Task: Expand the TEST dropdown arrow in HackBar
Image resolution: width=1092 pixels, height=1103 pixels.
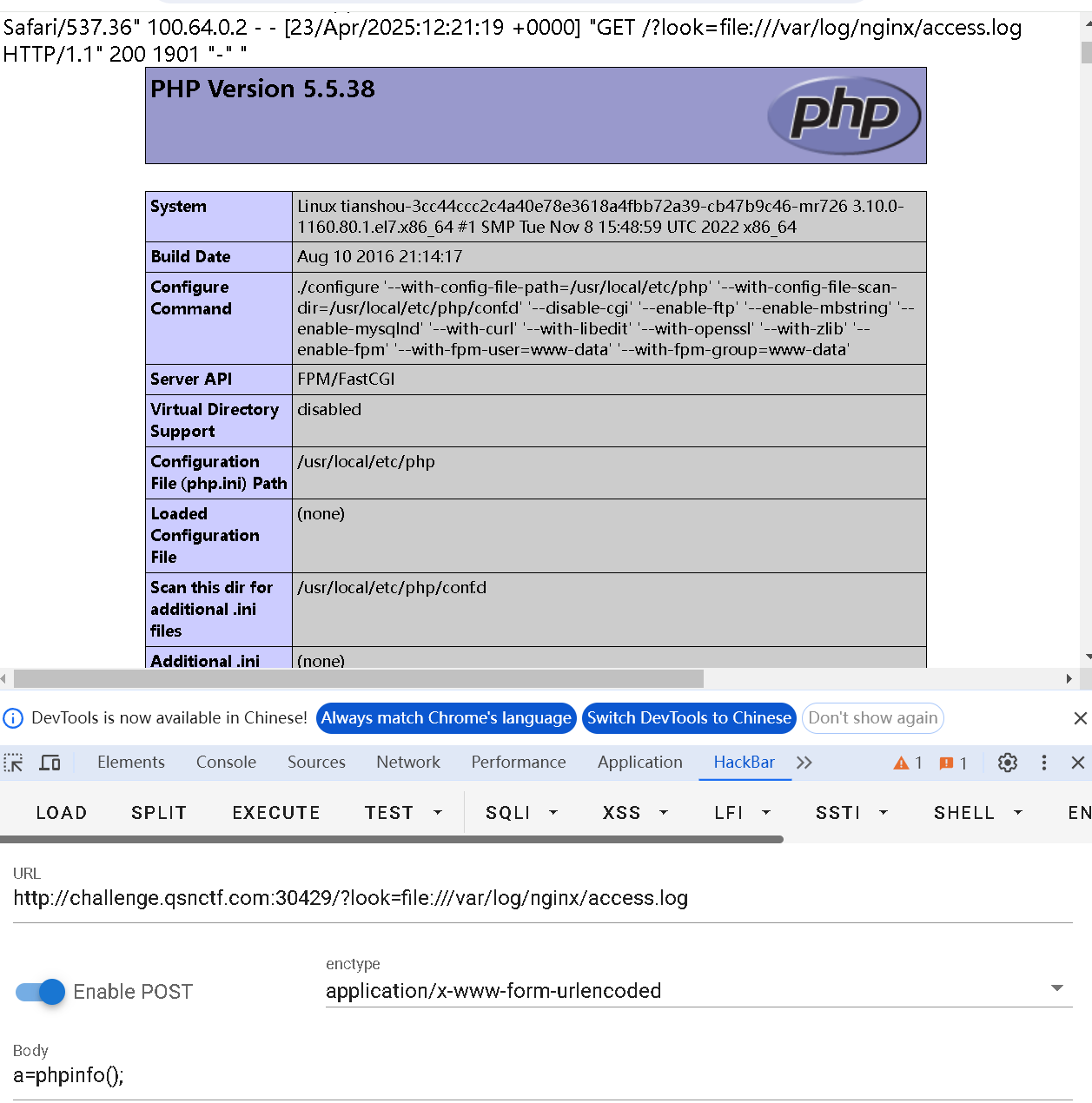Action: pyautogui.click(x=438, y=813)
